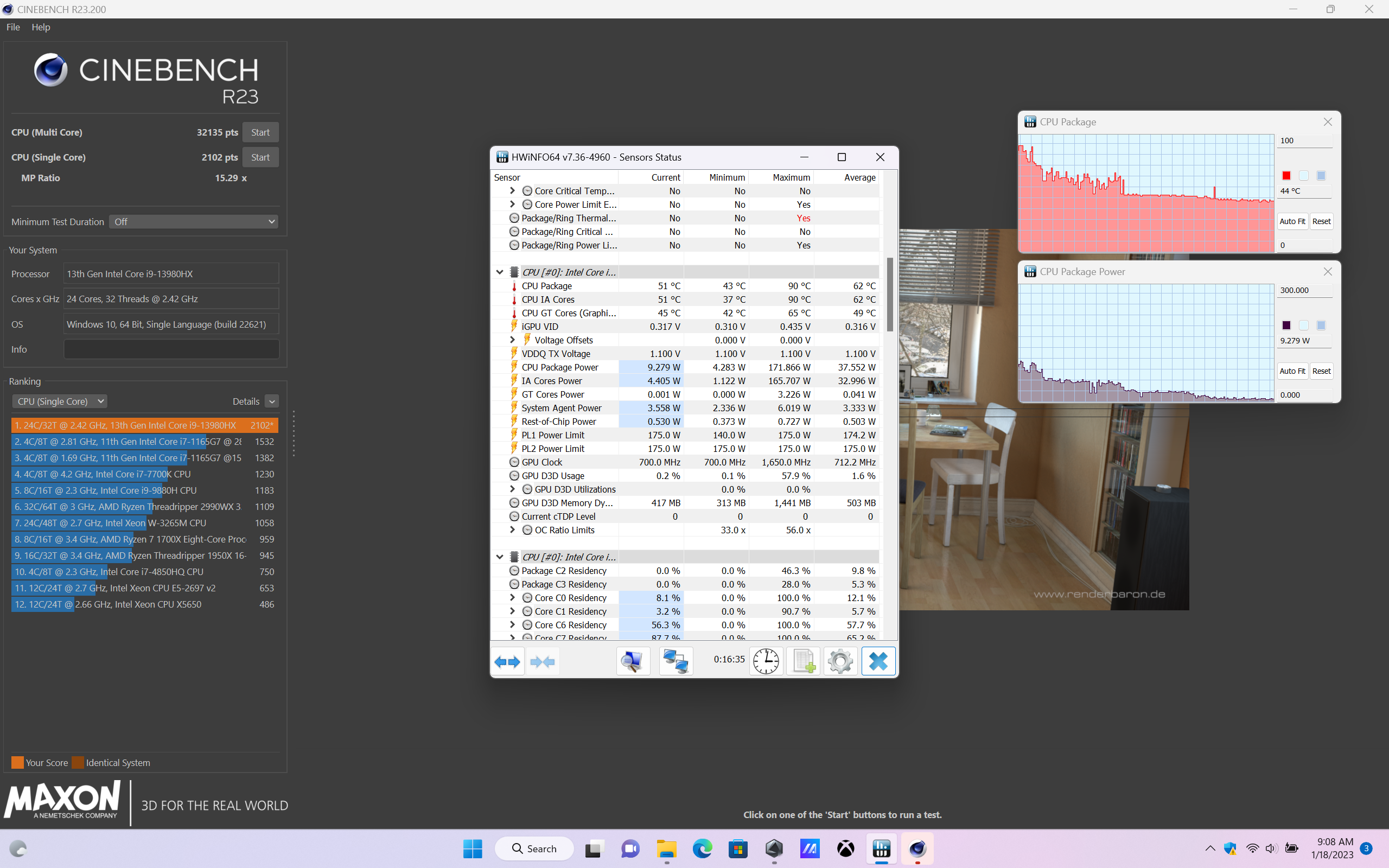Click Auto Fit in CPU Package graph
The height and width of the screenshot is (868, 1389).
(x=1292, y=221)
